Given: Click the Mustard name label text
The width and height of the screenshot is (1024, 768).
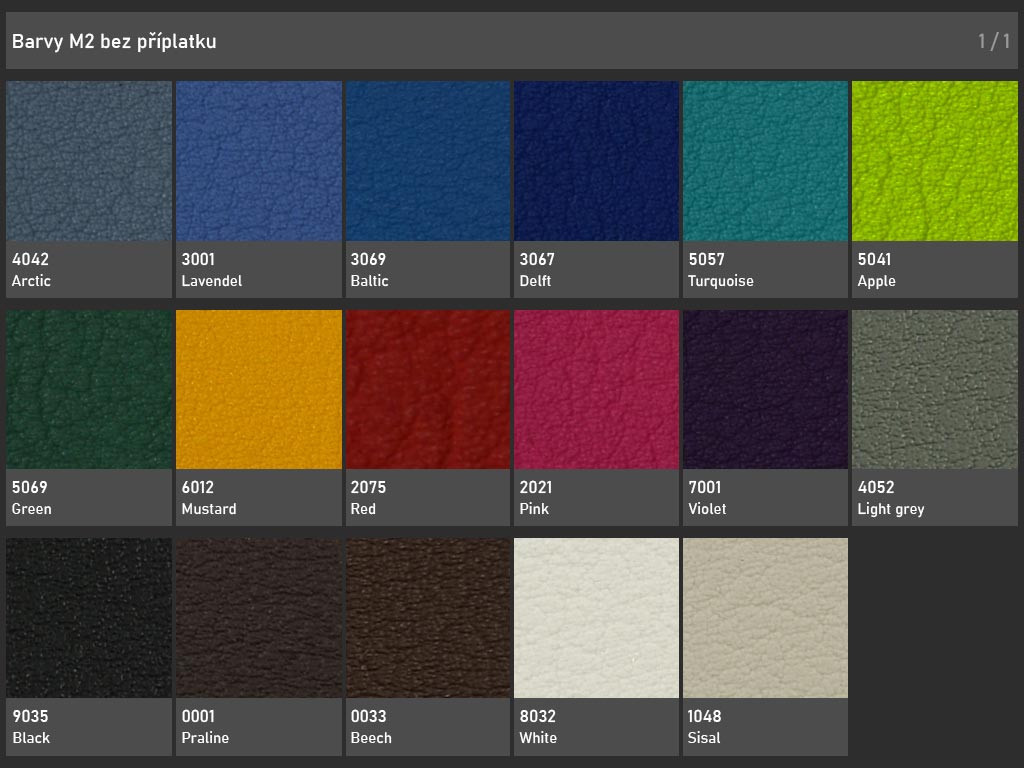Looking at the screenshot, I should coord(209,509).
